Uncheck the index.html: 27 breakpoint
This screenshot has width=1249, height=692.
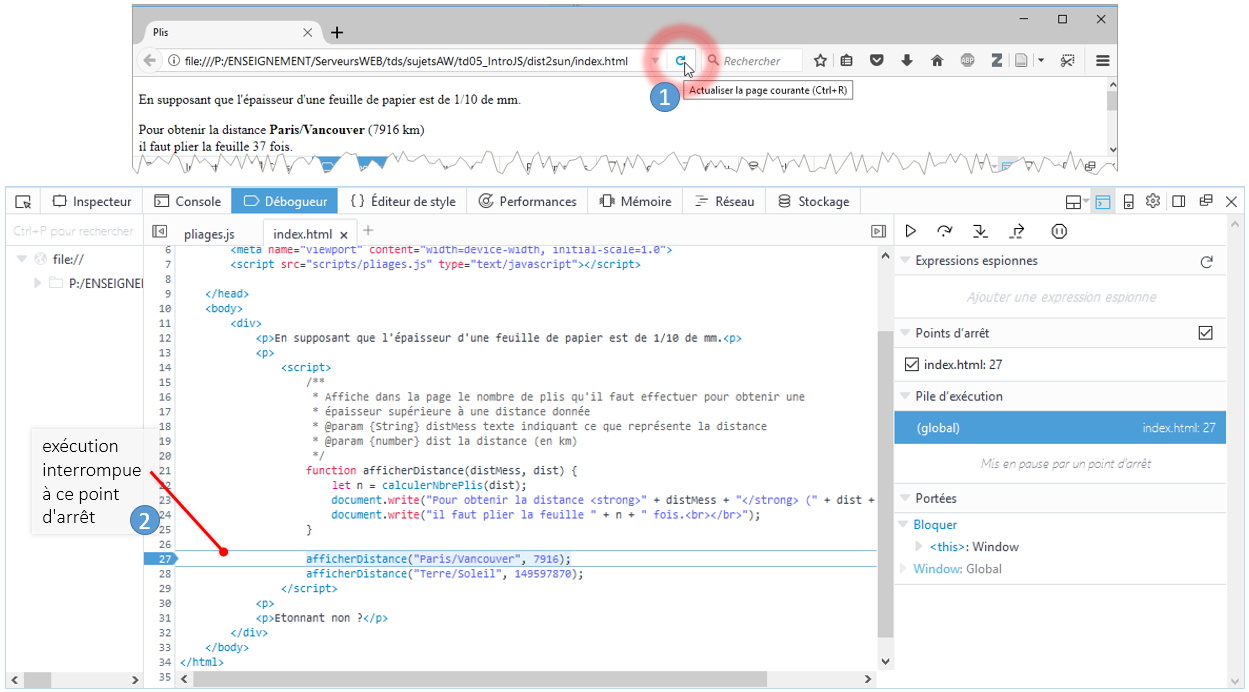[911, 365]
